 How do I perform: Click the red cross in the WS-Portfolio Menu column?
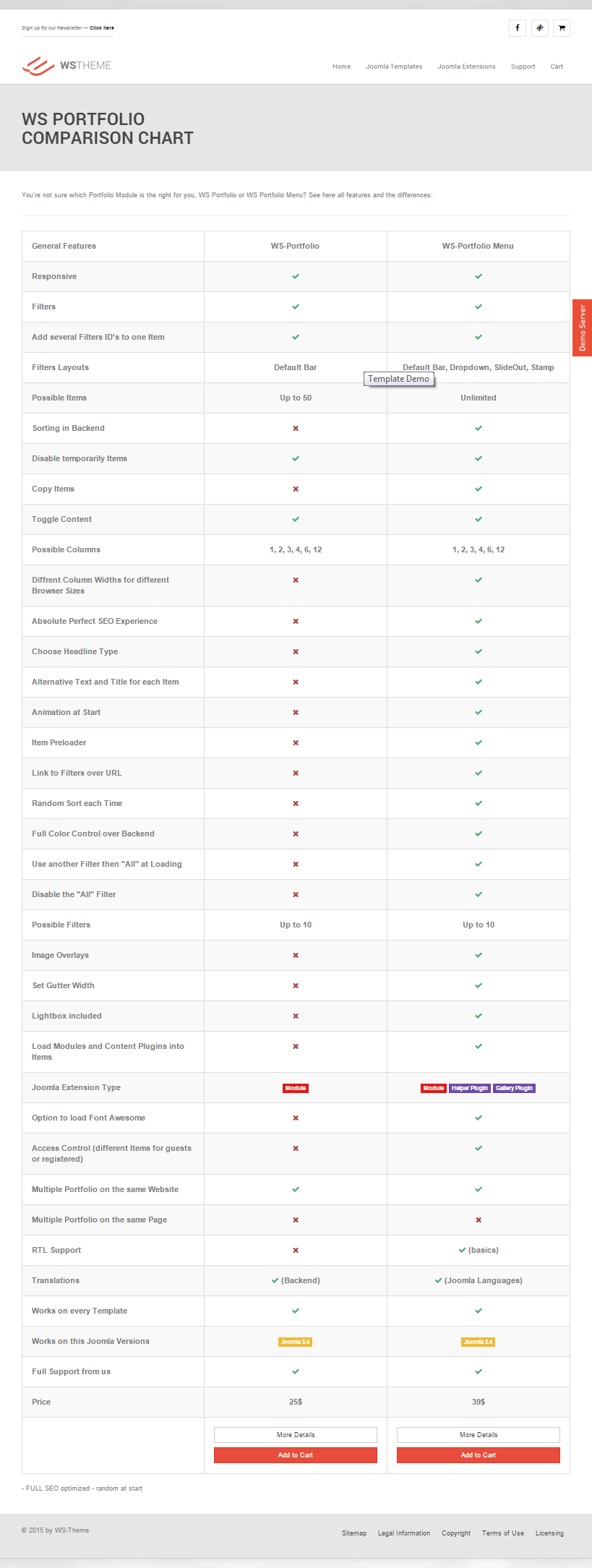[x=479, y=1220]
